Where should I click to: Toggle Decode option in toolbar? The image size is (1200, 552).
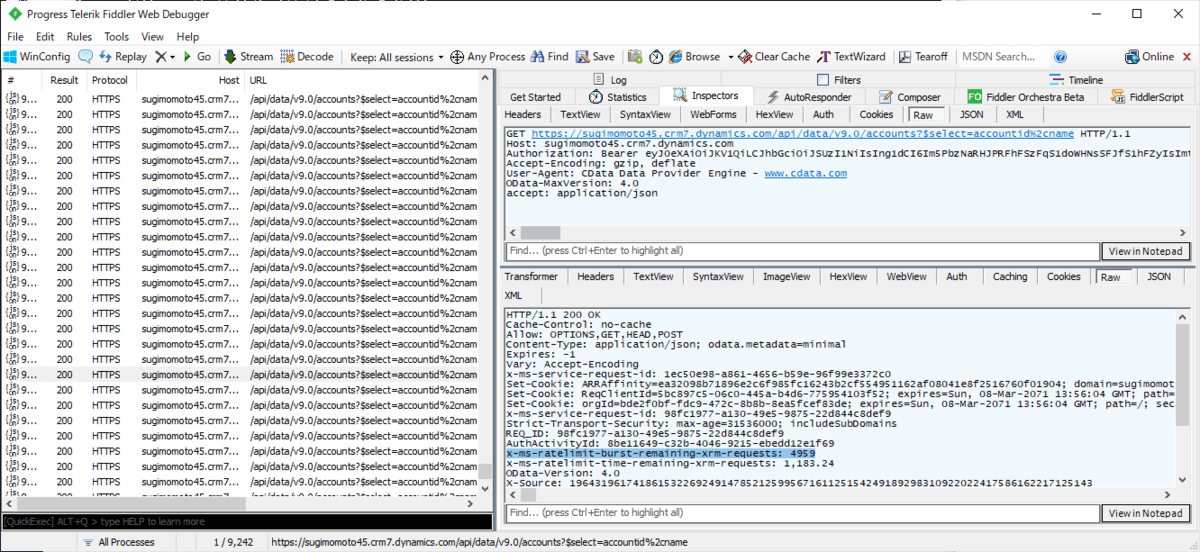click(307, 57)
